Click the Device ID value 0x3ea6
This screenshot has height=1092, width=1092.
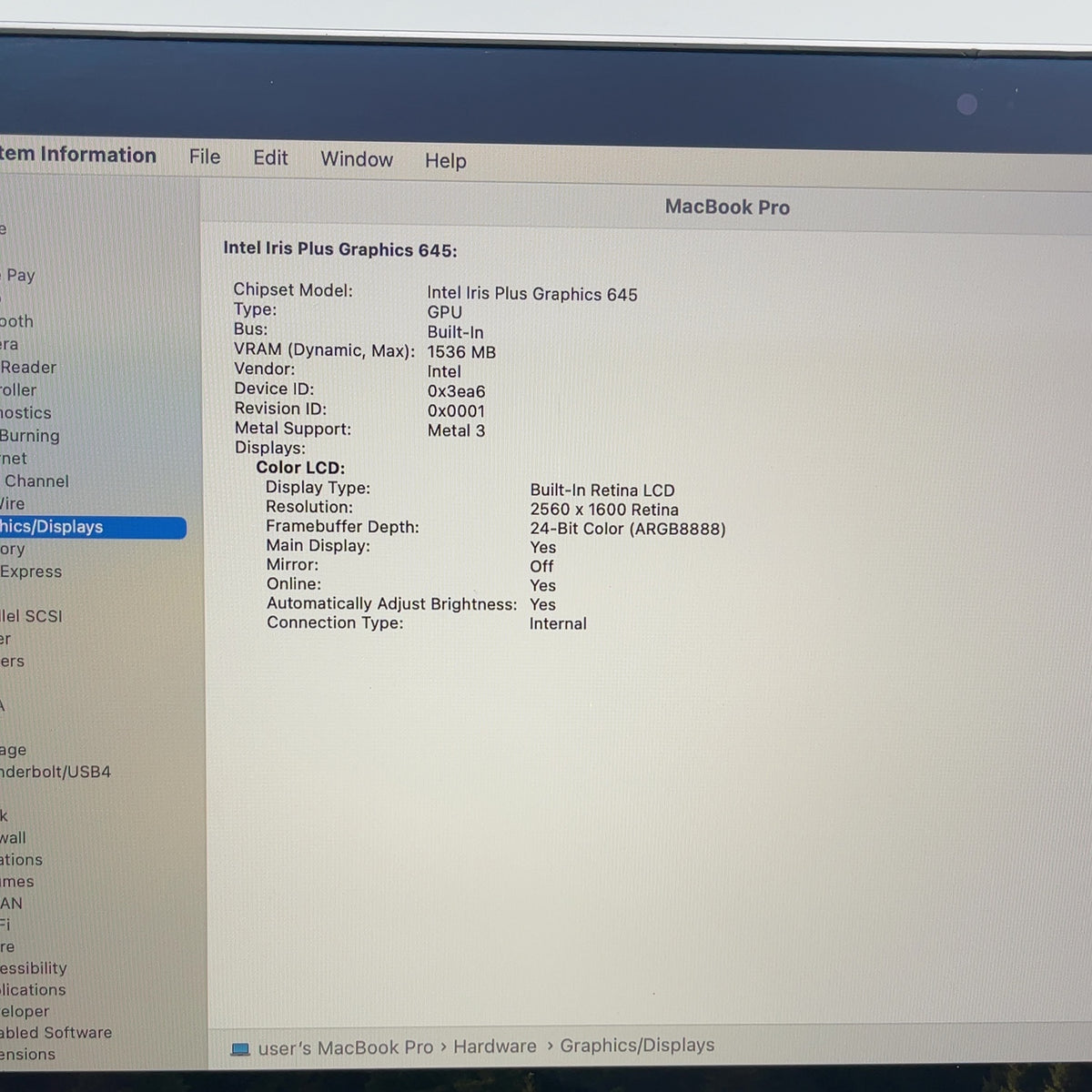457,391
